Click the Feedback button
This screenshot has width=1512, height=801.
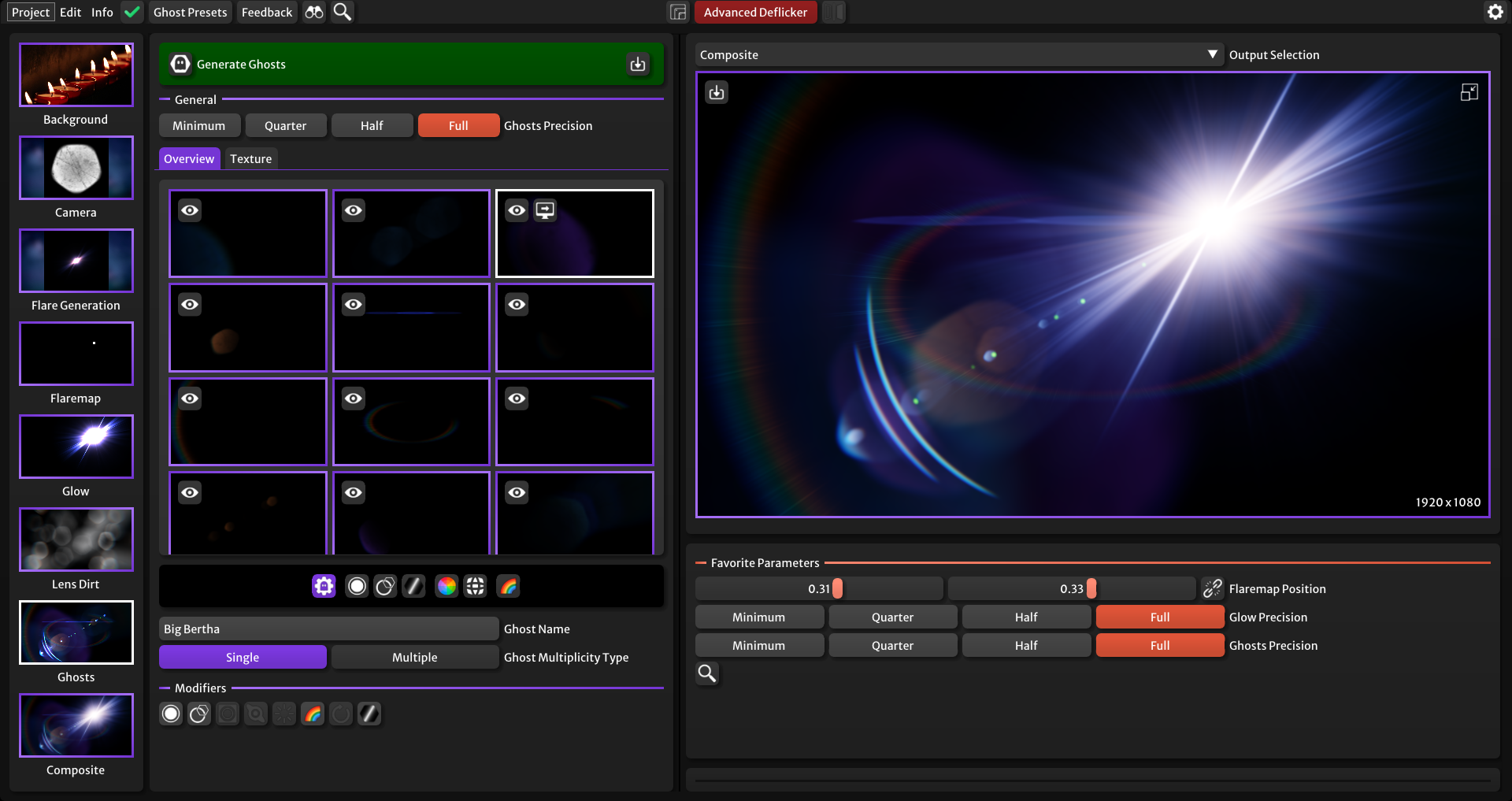point(267,12)
